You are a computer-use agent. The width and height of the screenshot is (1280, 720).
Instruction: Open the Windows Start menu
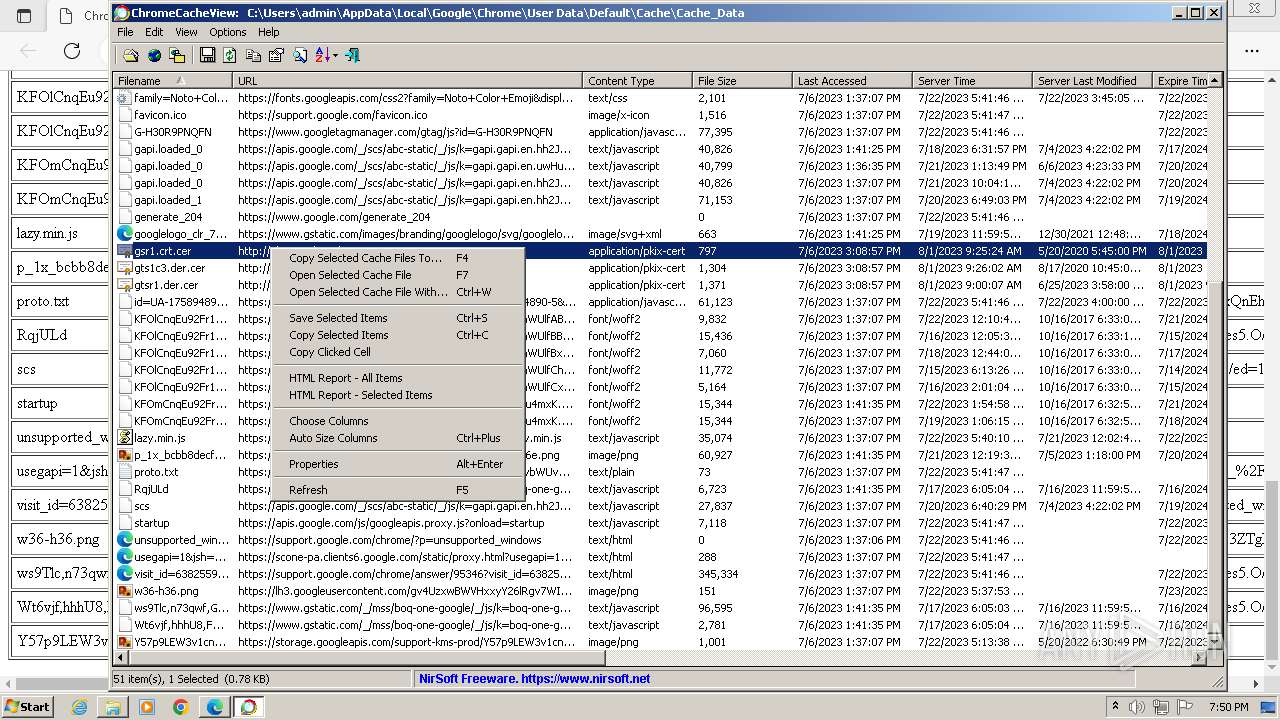(28, 706)
